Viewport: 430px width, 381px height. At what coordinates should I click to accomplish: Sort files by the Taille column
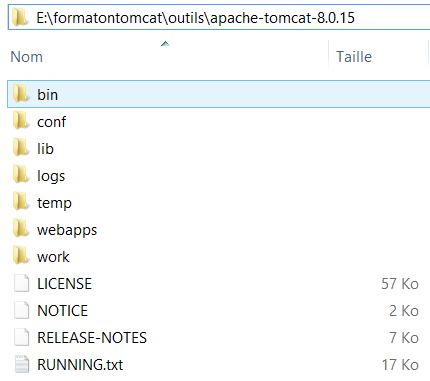tap(354, 57)
